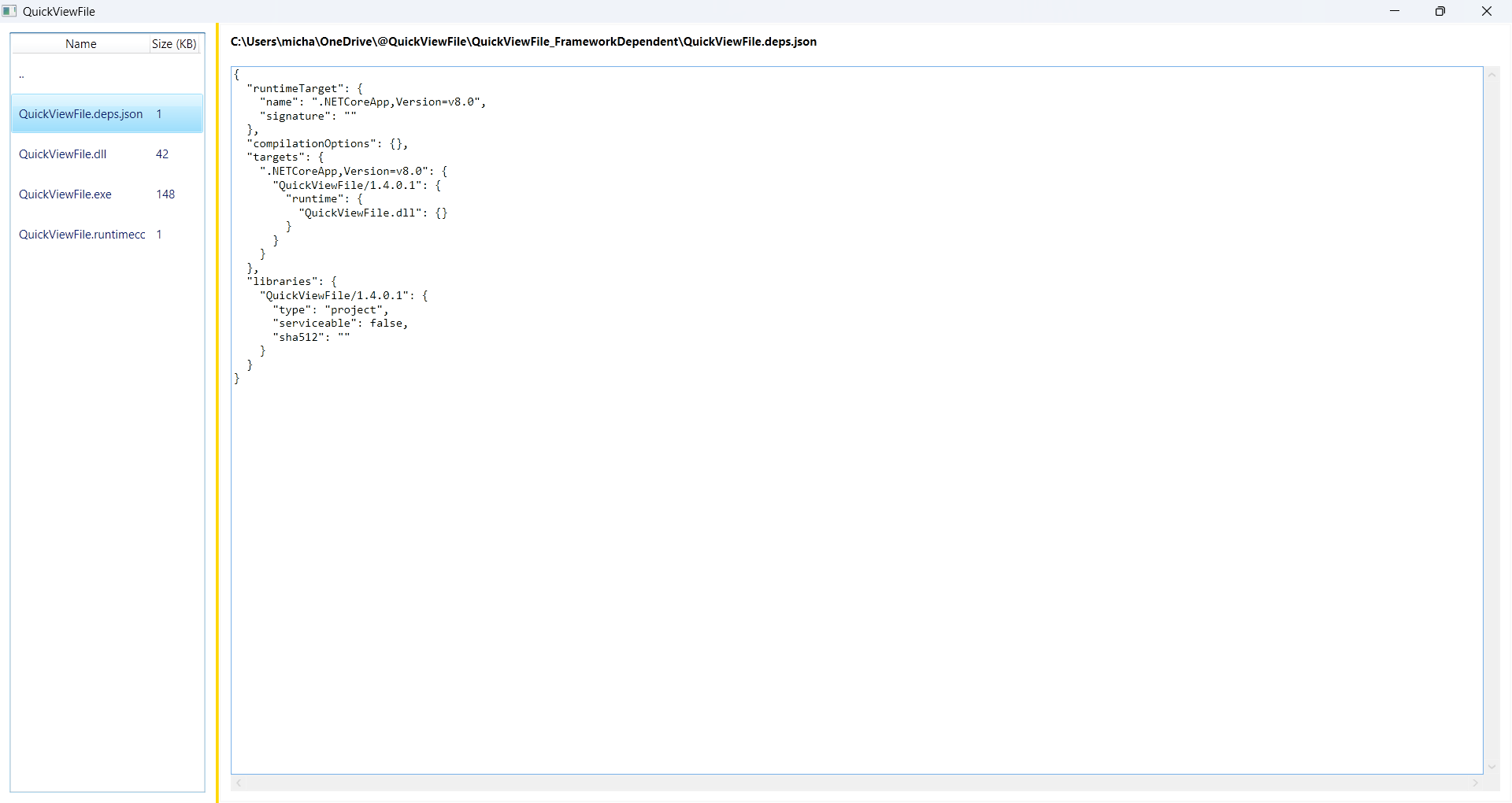Click horizontal scrollbar left arrow
Viewport: 1512px width, 803px height.
239,783
